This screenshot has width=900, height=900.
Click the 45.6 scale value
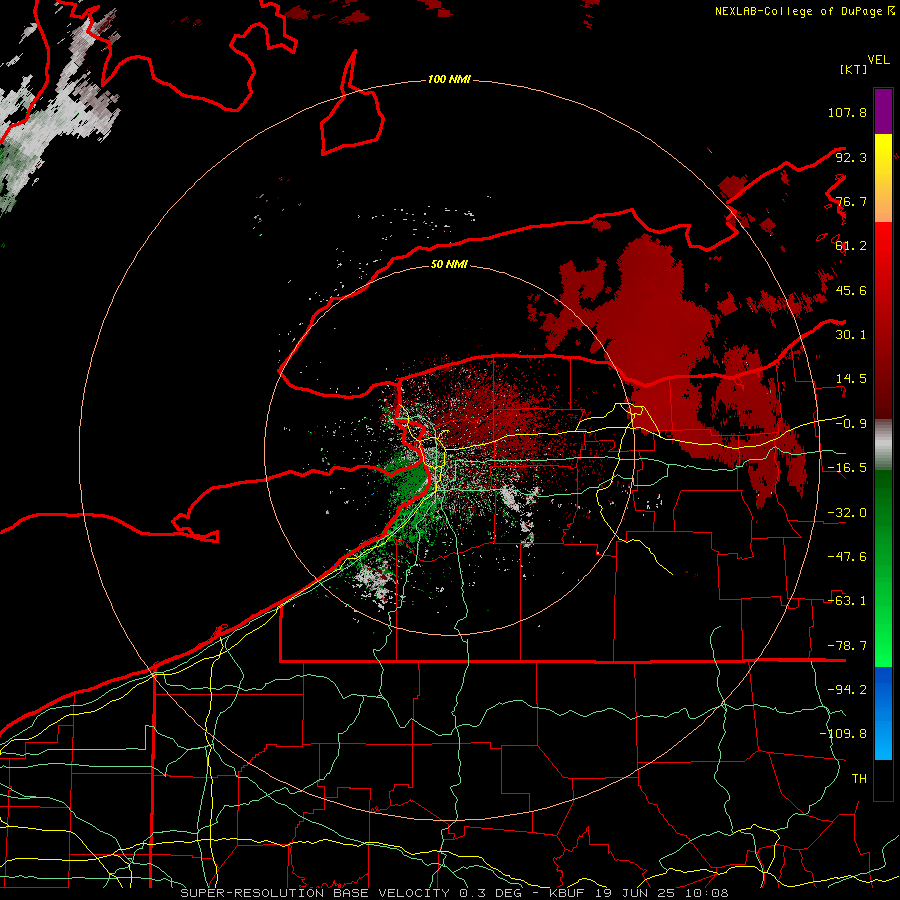[851, 290]
